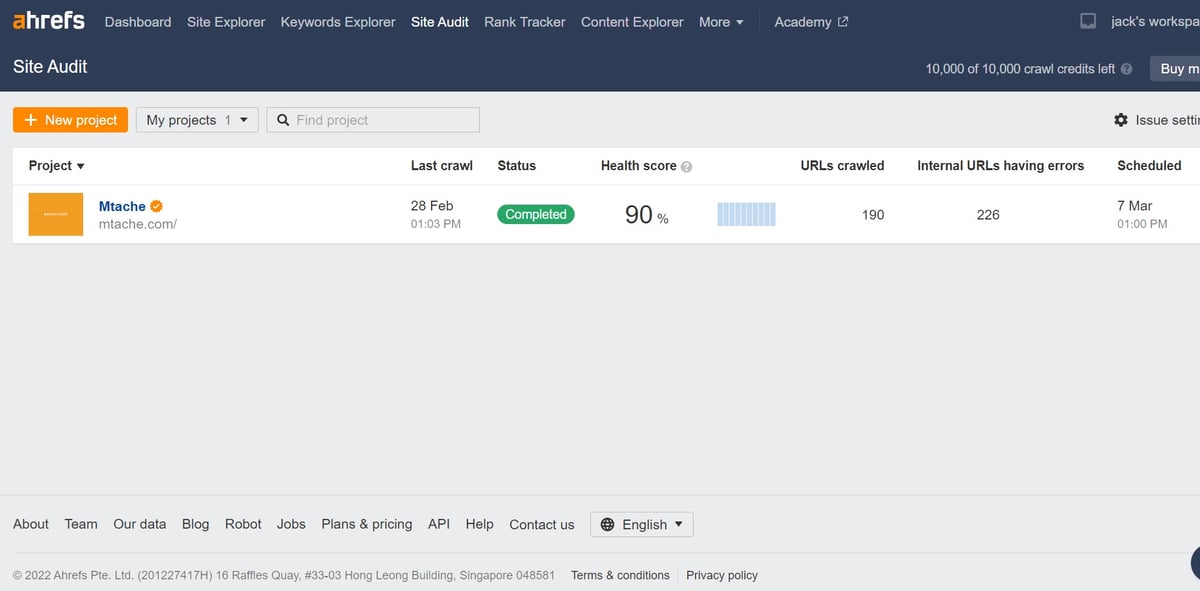
Task: Open Keywords Explorer from the navigation
Action: coord(338,22)
